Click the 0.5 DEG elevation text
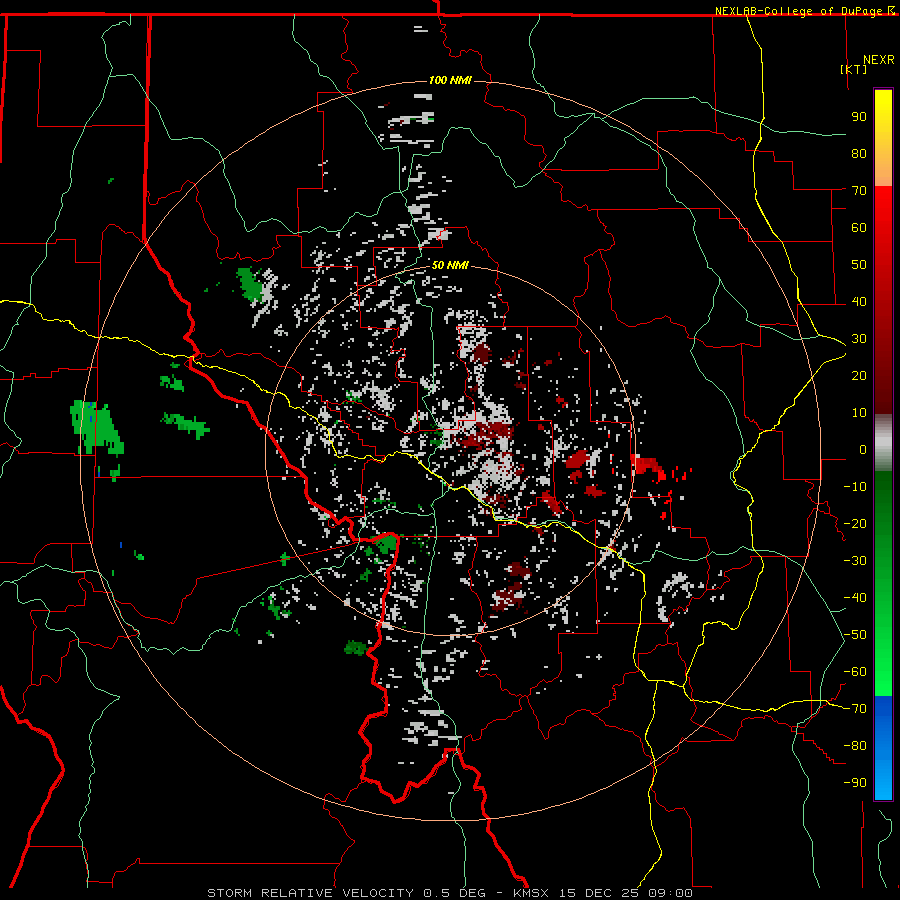 [x=454, y=893]
